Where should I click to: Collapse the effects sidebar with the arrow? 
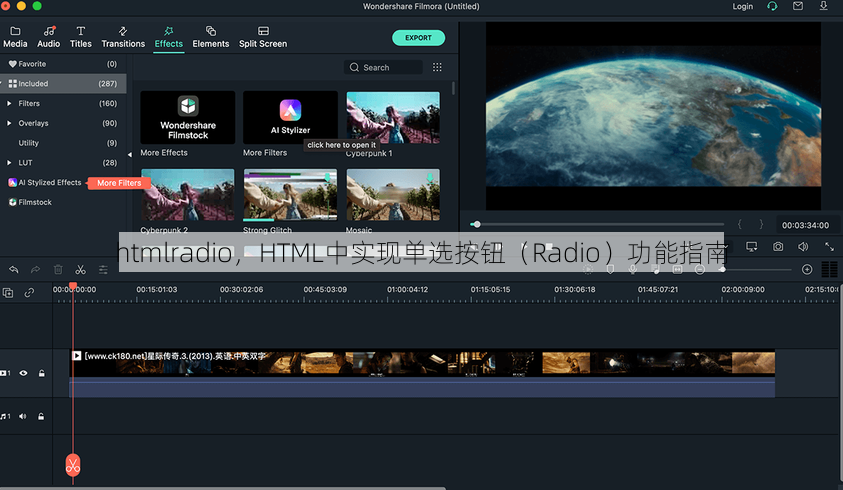click(x=130, y=154)
